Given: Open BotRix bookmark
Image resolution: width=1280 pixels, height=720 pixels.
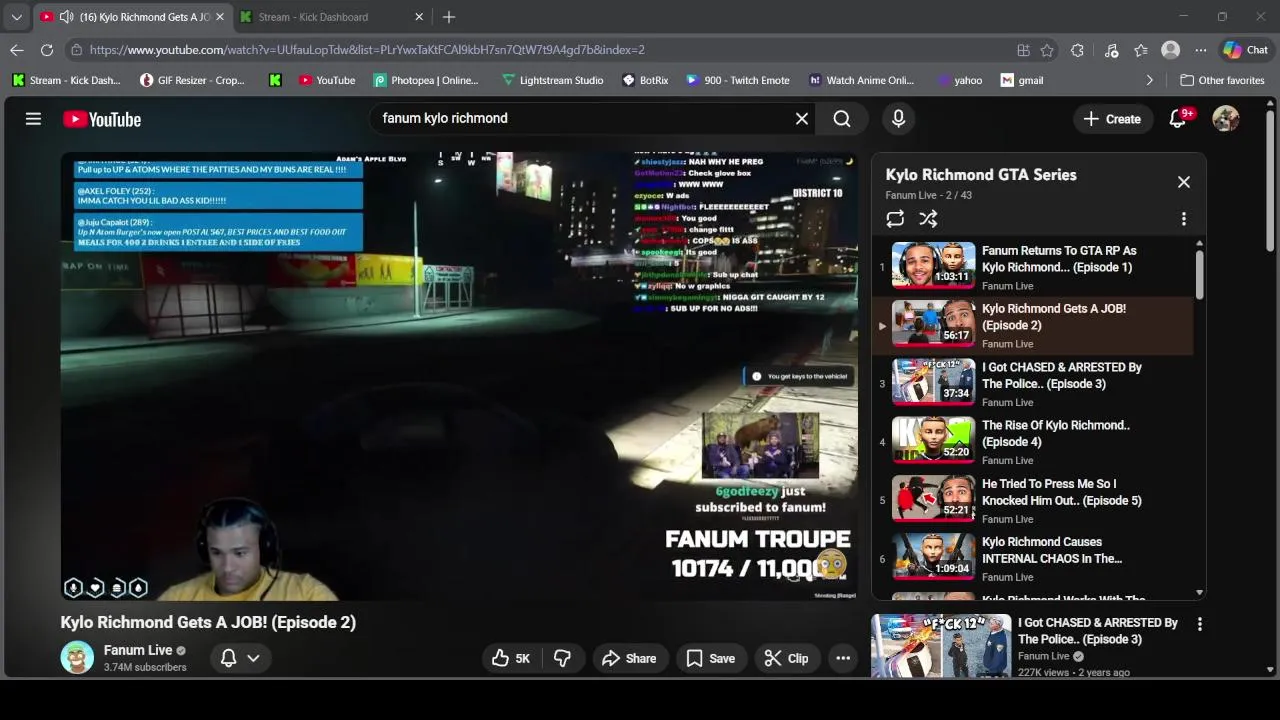Looking at the screenshot, I should click(x=645, y=80).
